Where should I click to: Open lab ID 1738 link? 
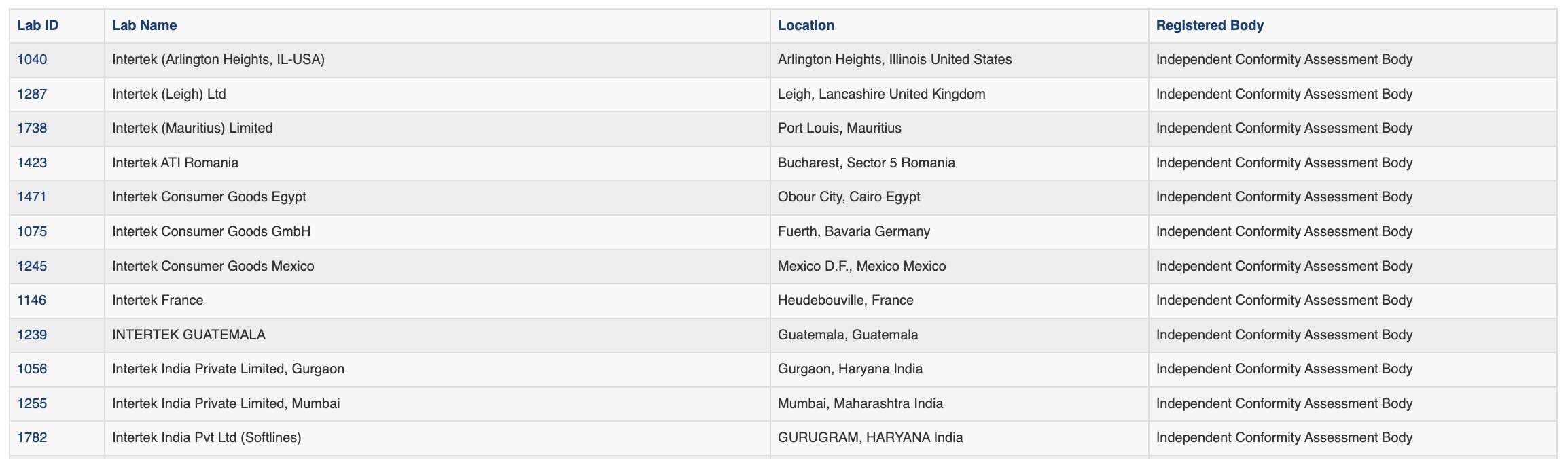[32, 129]
